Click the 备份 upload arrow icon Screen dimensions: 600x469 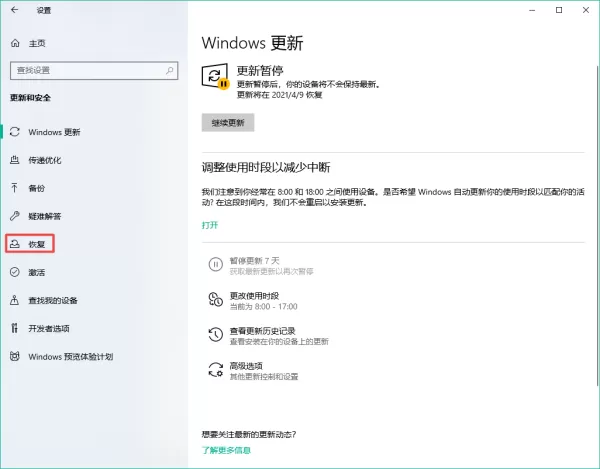click(15, 188)
